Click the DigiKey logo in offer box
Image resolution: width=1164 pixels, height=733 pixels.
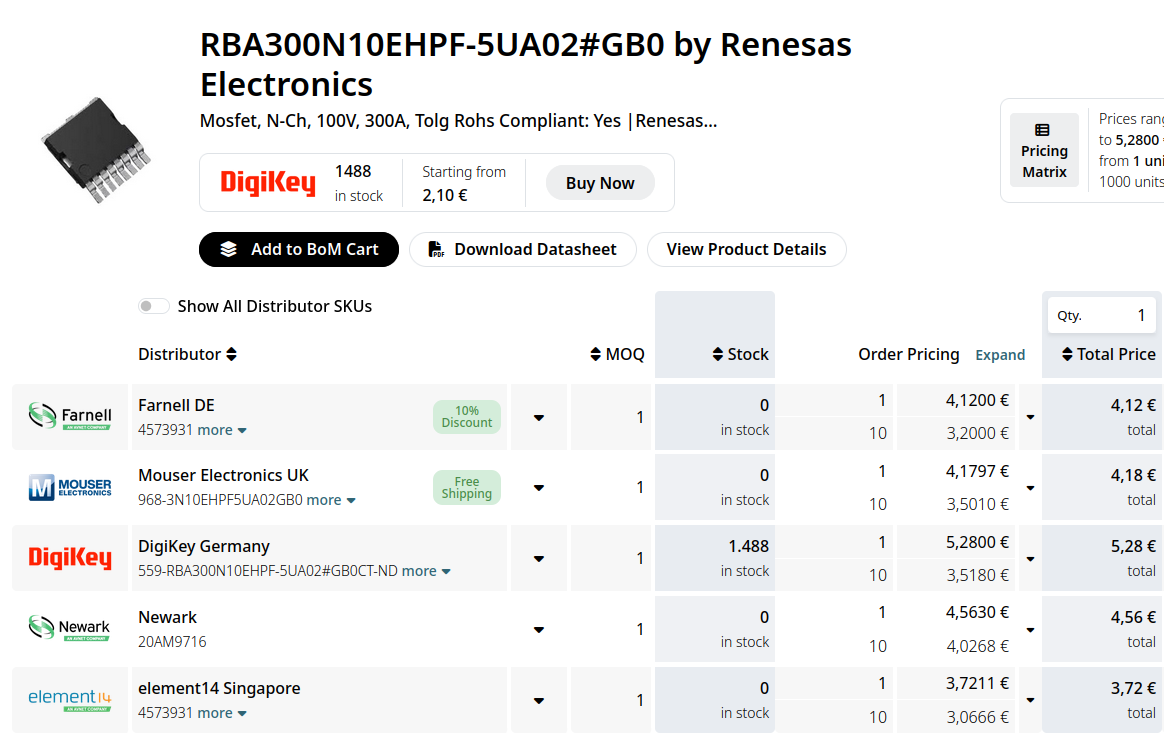[268, 183]
